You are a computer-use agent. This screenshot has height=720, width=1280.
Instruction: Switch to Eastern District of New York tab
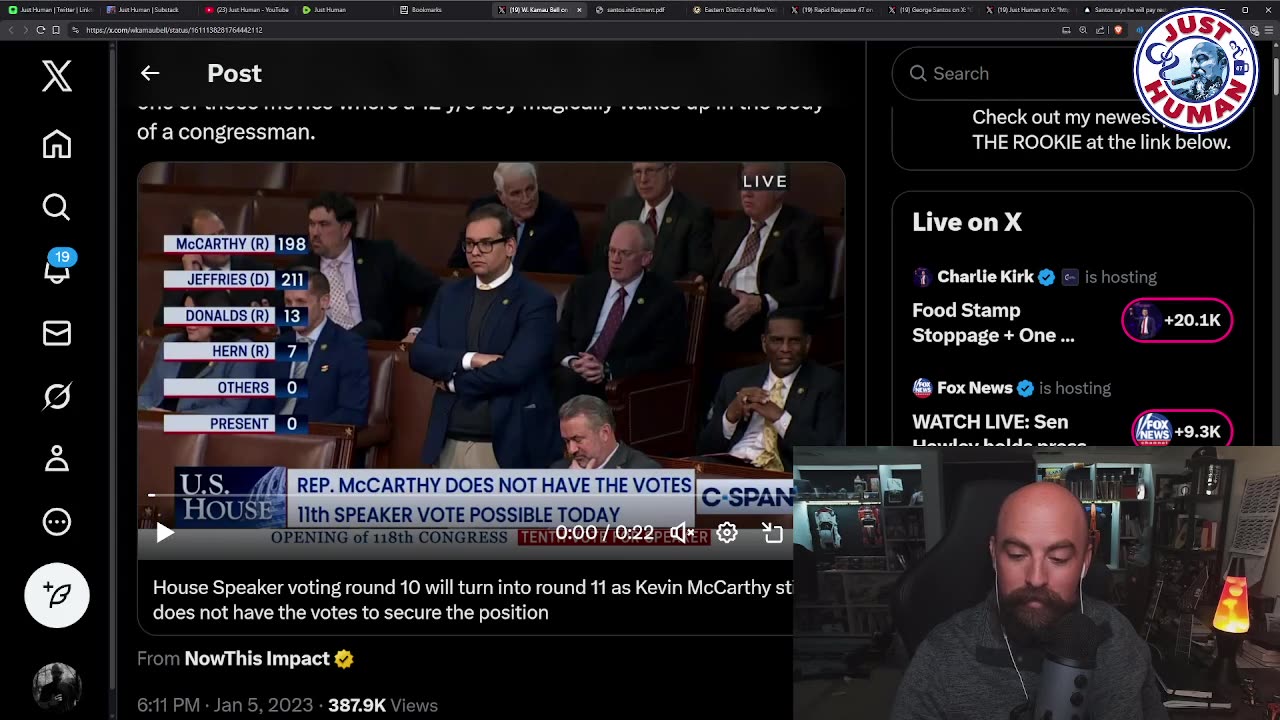(x=735, y=10)
